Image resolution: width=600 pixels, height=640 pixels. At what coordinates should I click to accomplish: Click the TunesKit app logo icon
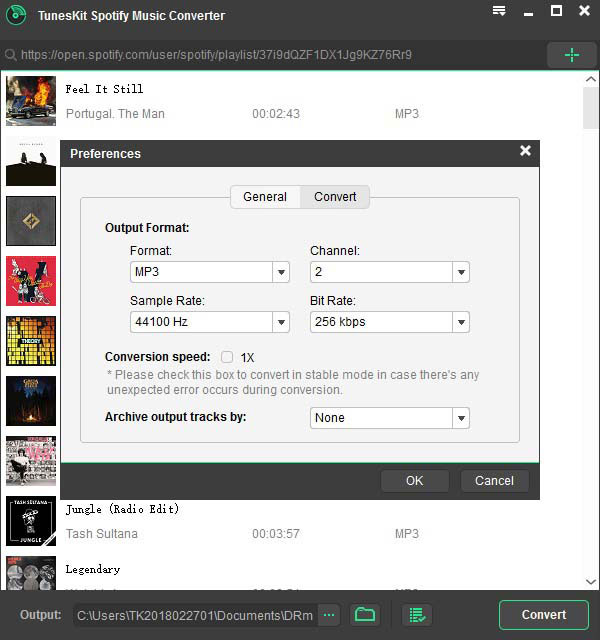click(17, 15)
